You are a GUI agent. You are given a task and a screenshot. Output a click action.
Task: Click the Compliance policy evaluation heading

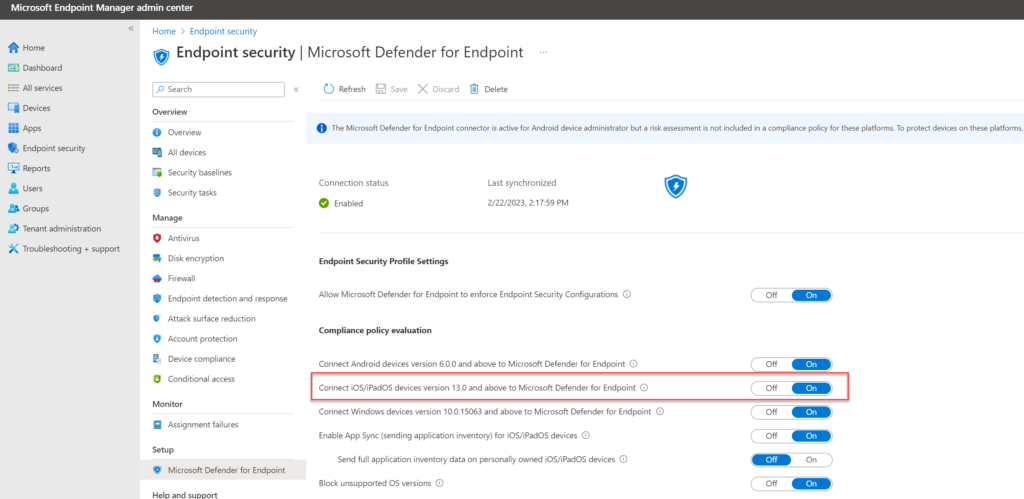click(375, 330)
